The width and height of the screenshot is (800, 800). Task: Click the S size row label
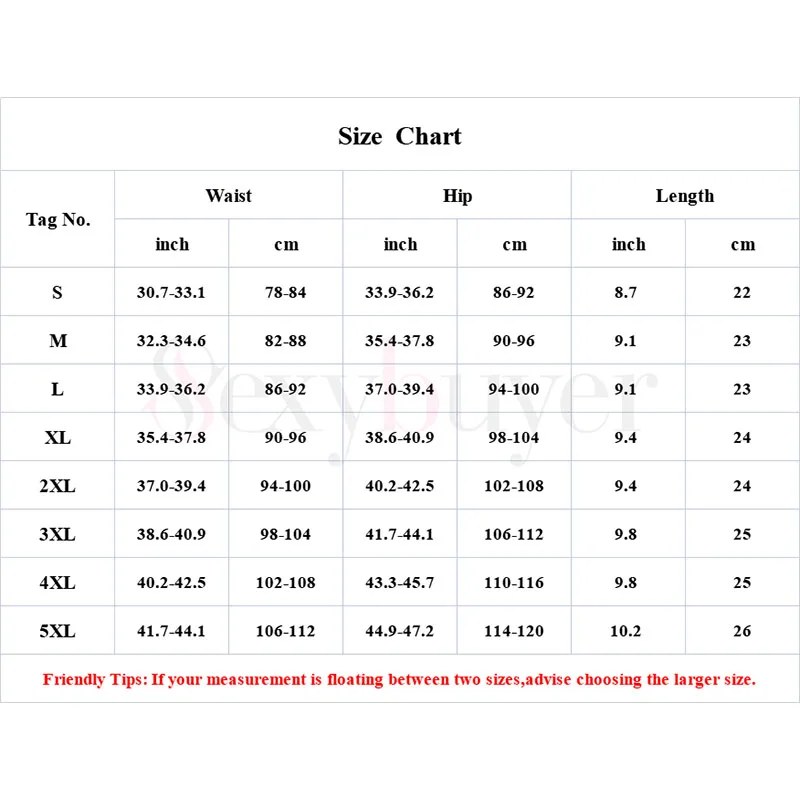coord(58,293)
